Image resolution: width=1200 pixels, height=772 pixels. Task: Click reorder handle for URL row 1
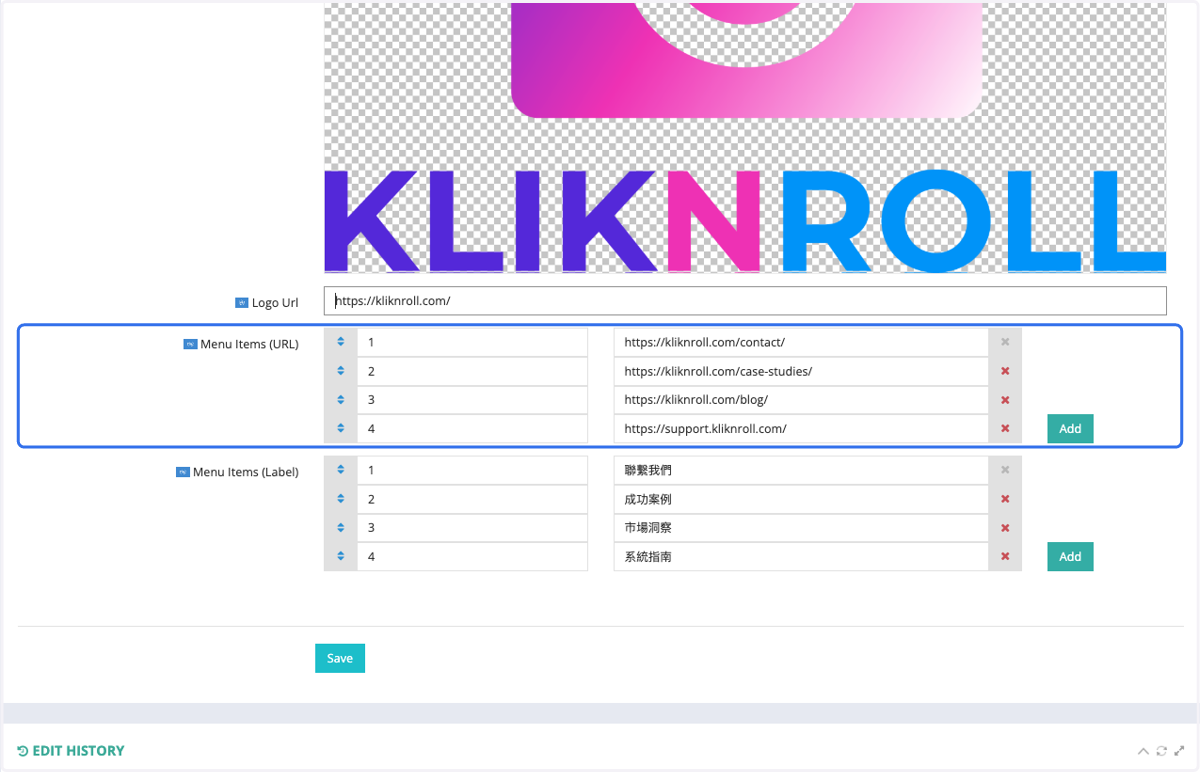tap(341, 342)
